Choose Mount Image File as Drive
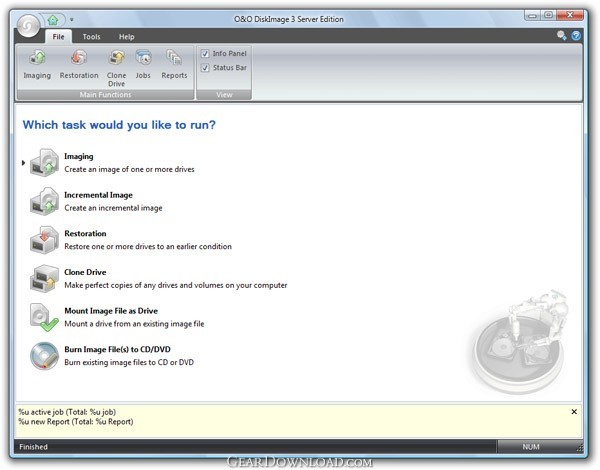The height and width of the screenshot is (470, 600). point(111,311)
